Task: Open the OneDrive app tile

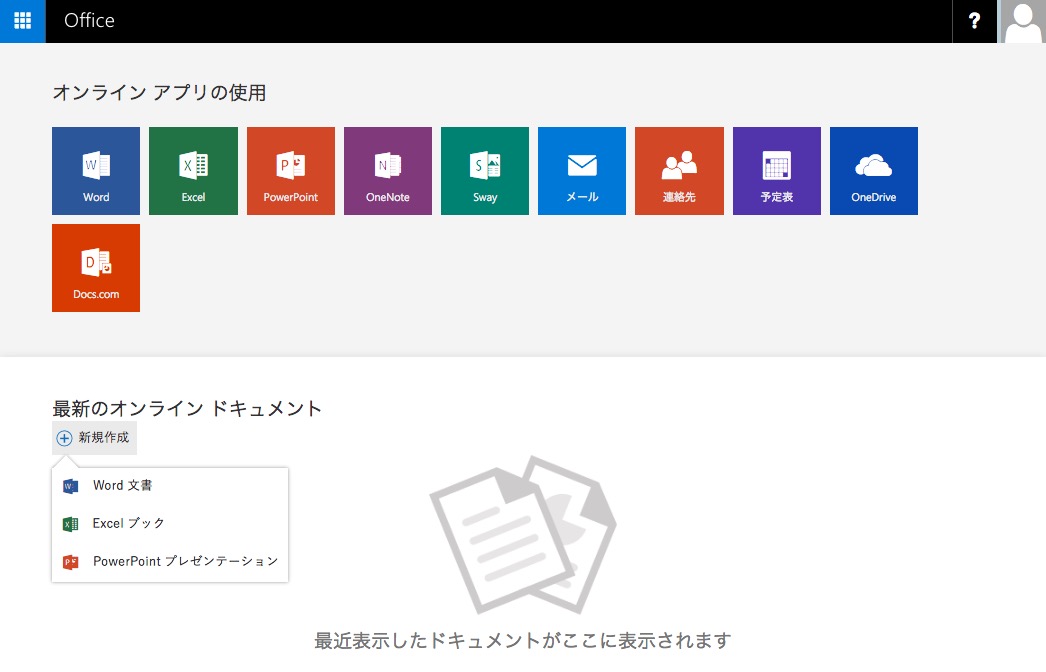Action: point(874,171)
